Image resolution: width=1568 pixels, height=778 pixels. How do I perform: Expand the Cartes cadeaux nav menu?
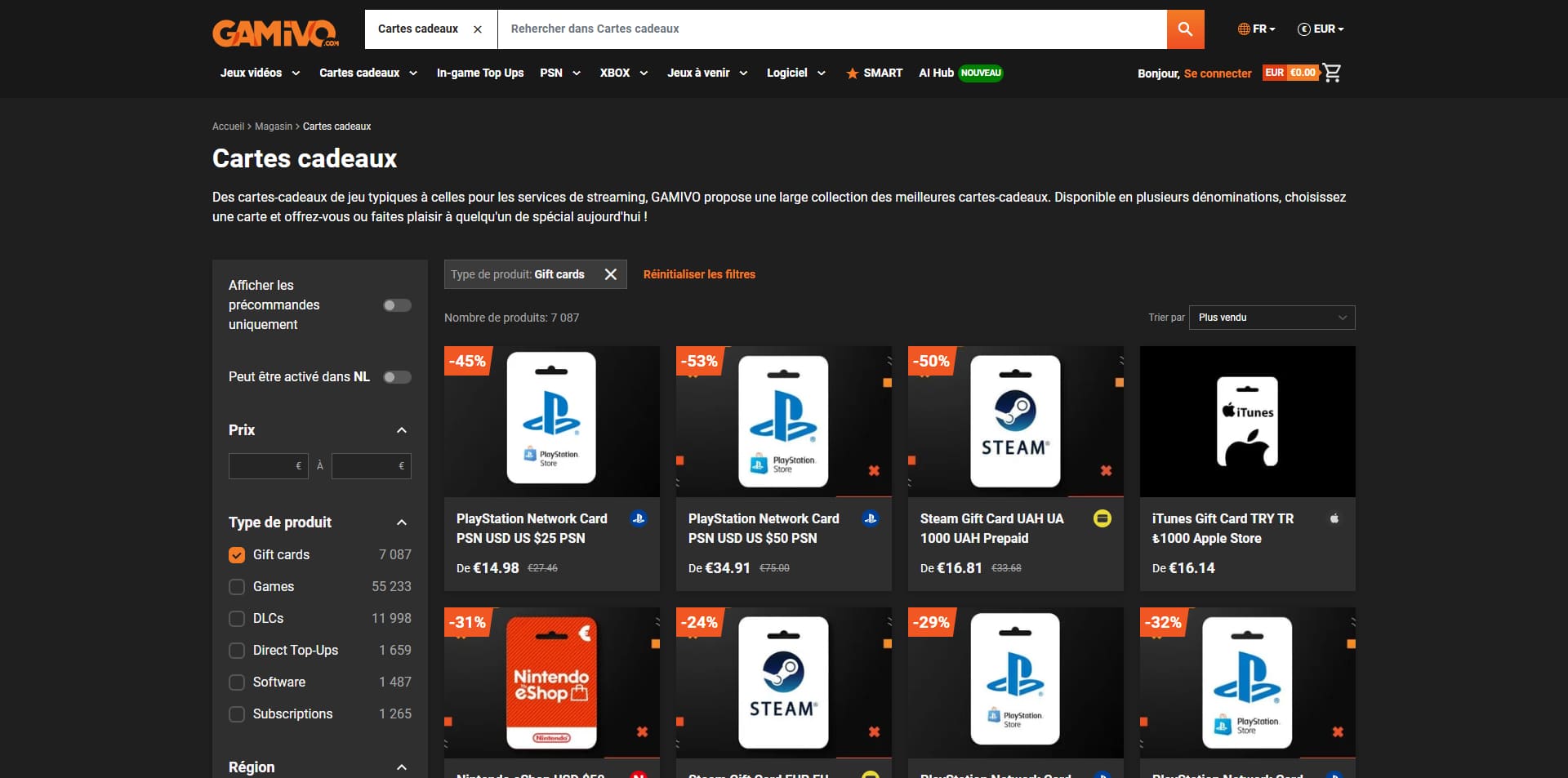(368, 73)
